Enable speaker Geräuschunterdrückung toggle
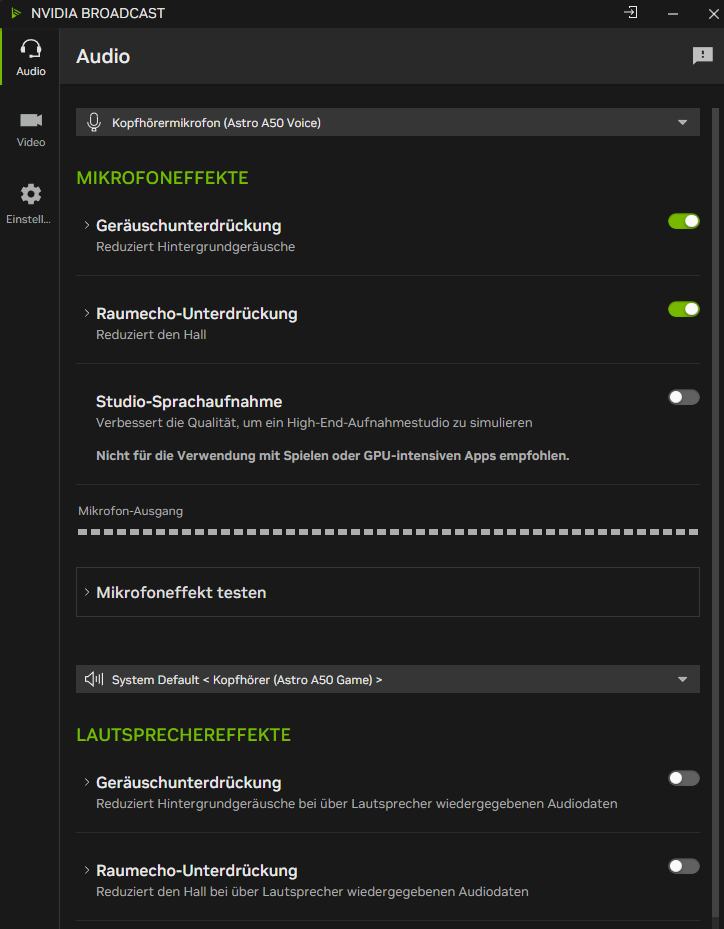This screenshot has width=724, height=929. 684,778
